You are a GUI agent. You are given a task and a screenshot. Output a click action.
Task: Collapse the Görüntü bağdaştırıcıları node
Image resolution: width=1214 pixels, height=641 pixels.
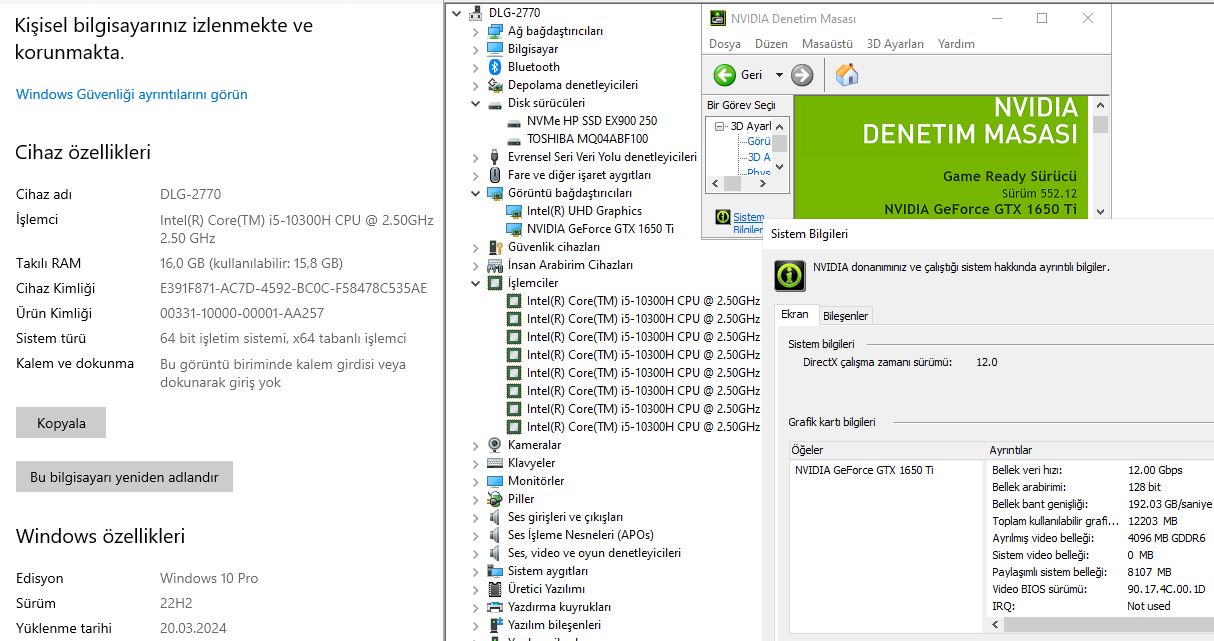click(475, 193)
